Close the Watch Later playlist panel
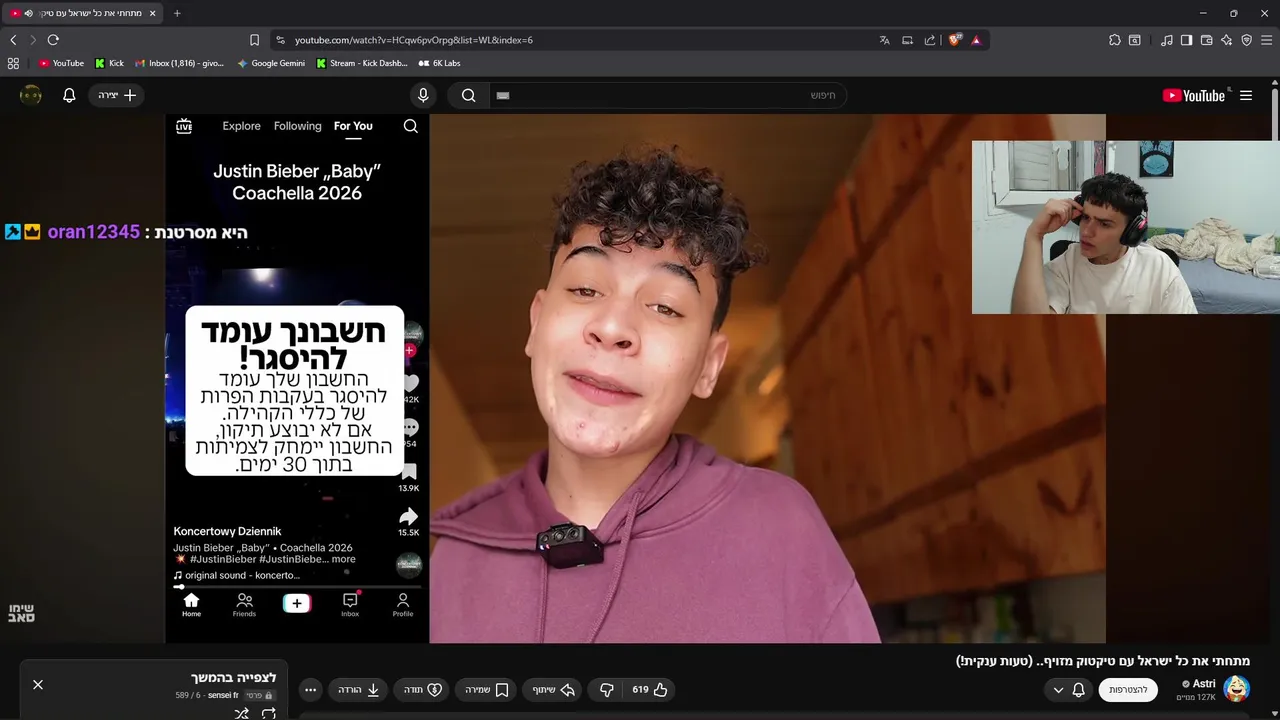 (38, 684)
